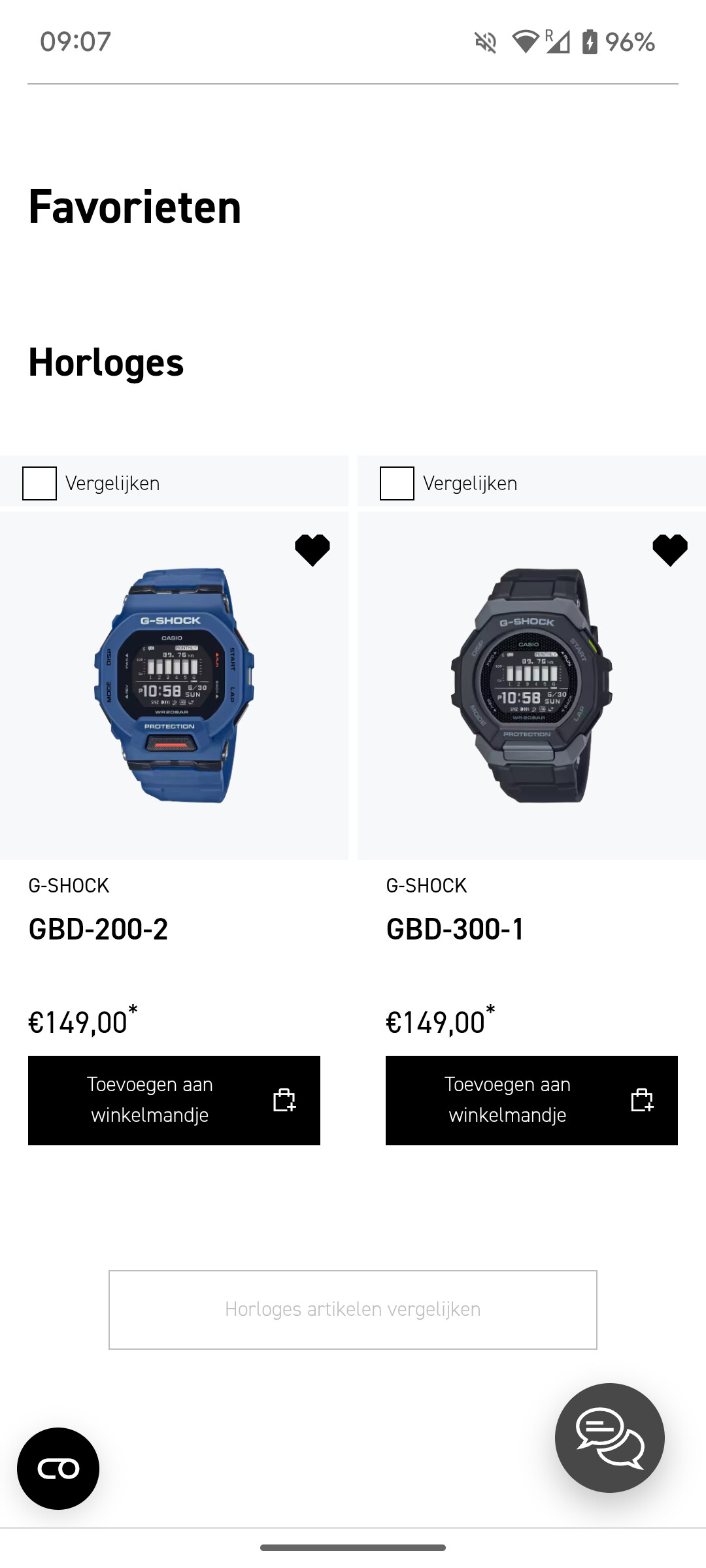Check Vergelijken box for black GBD-300-1

click(397, 483)
